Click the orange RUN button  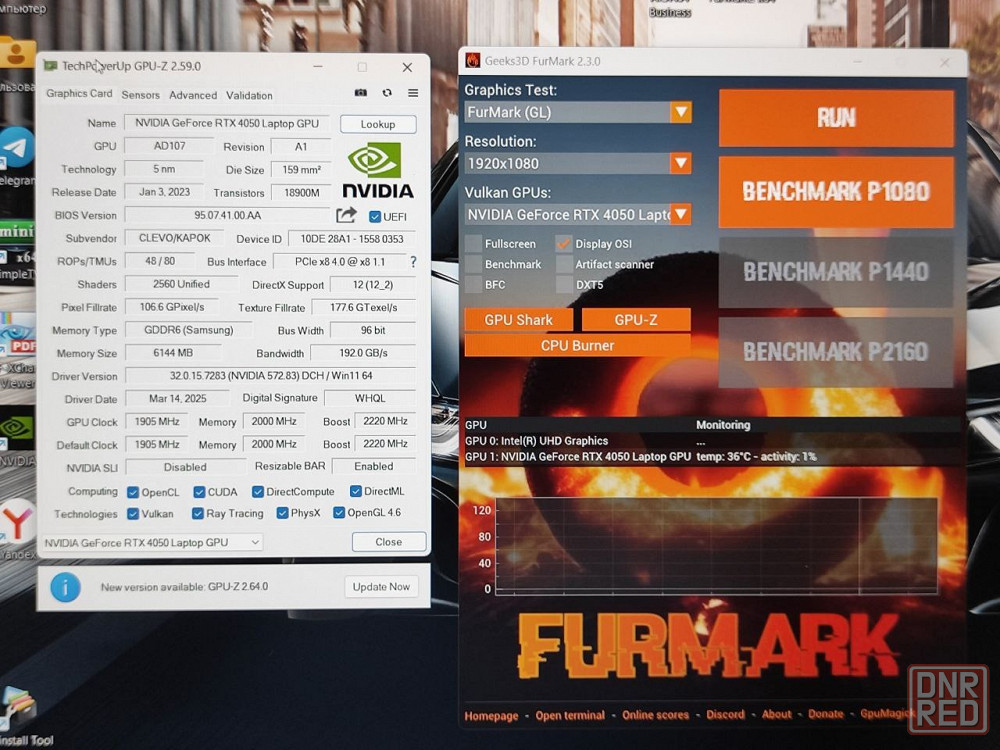(x=836, y=118)
